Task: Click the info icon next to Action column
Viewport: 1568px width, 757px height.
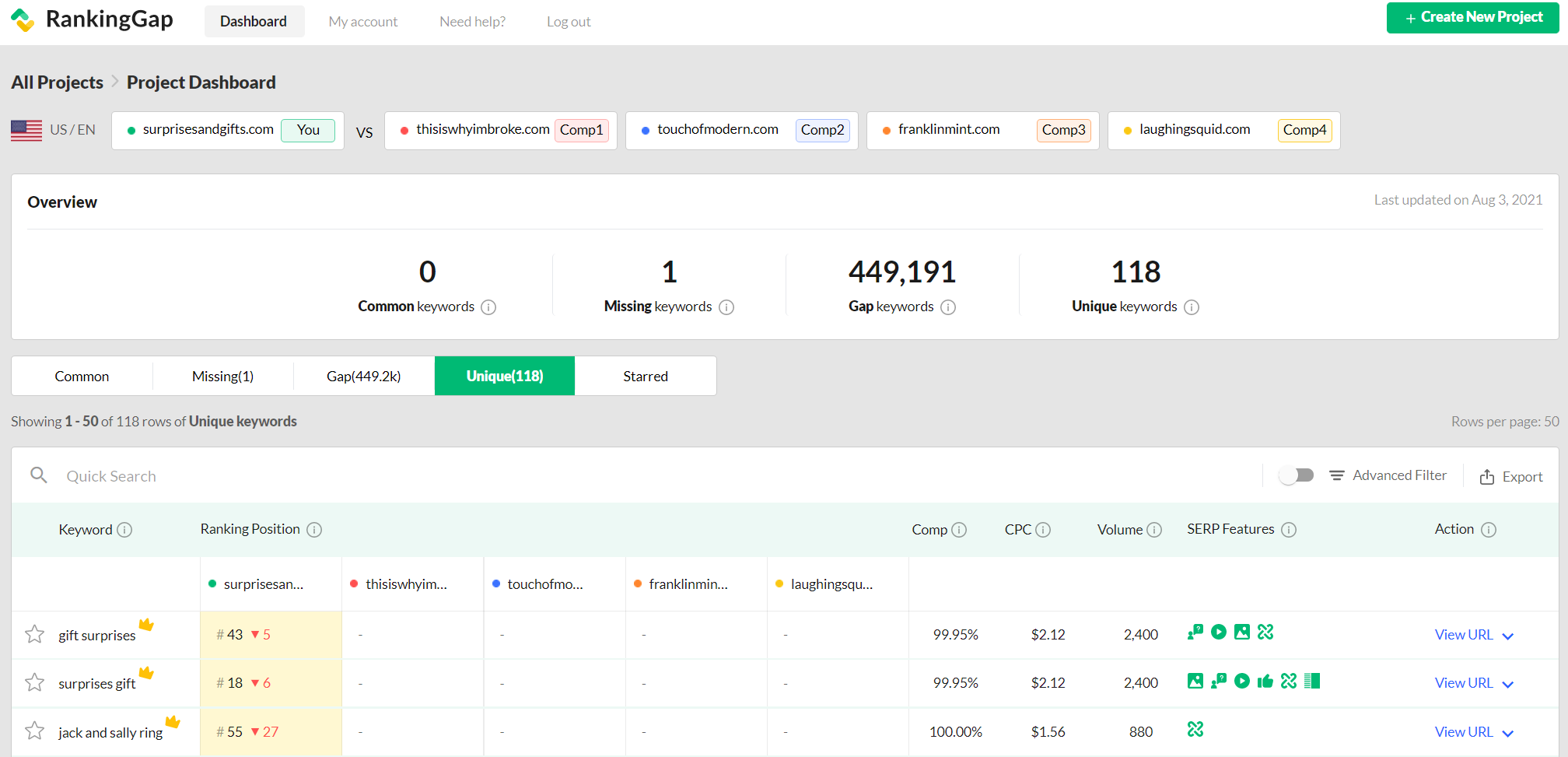Action: coord(1489,530)
